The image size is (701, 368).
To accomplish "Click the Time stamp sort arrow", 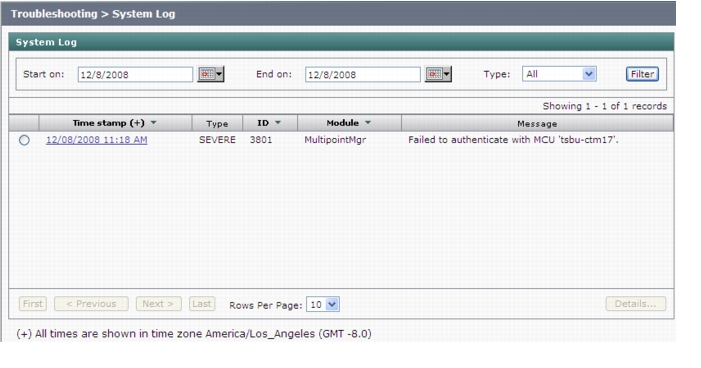I will pyautogui.click(x=153, y=123).
